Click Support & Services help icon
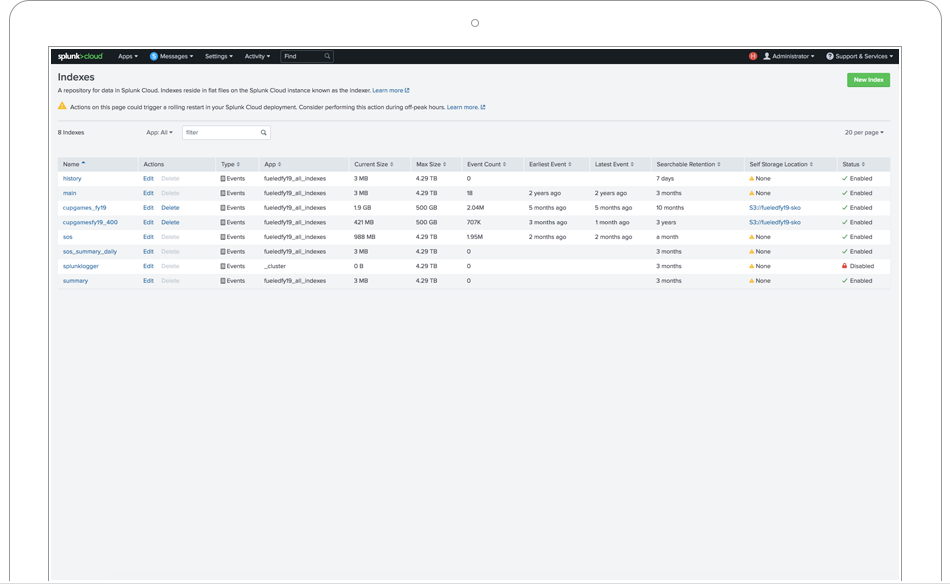Image resolution: width=950 pixels, height=584 pixels. [x=830, y=56]
